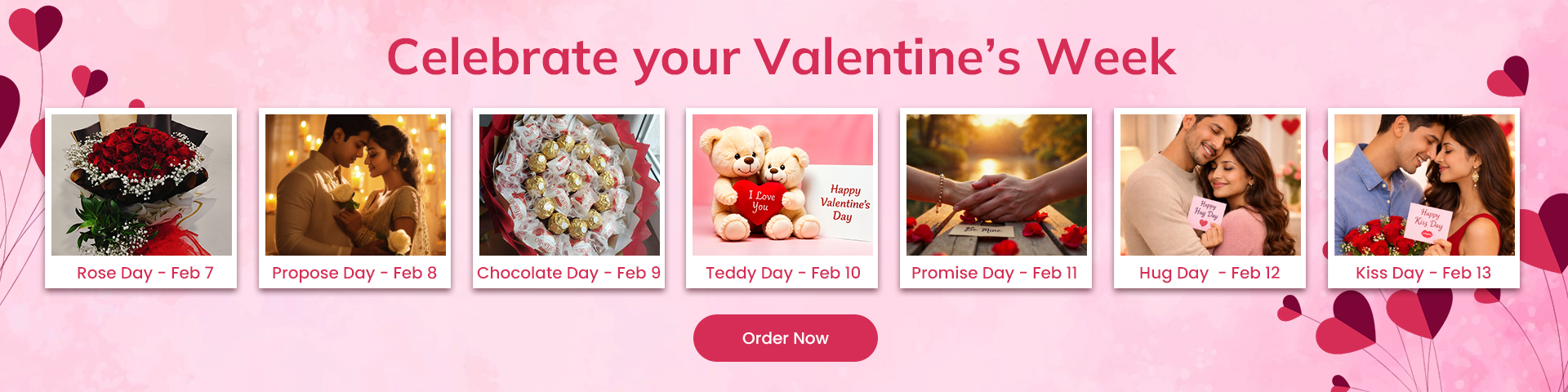Click the "Promise Day - Feb 11" label

[x=994, y=273]
